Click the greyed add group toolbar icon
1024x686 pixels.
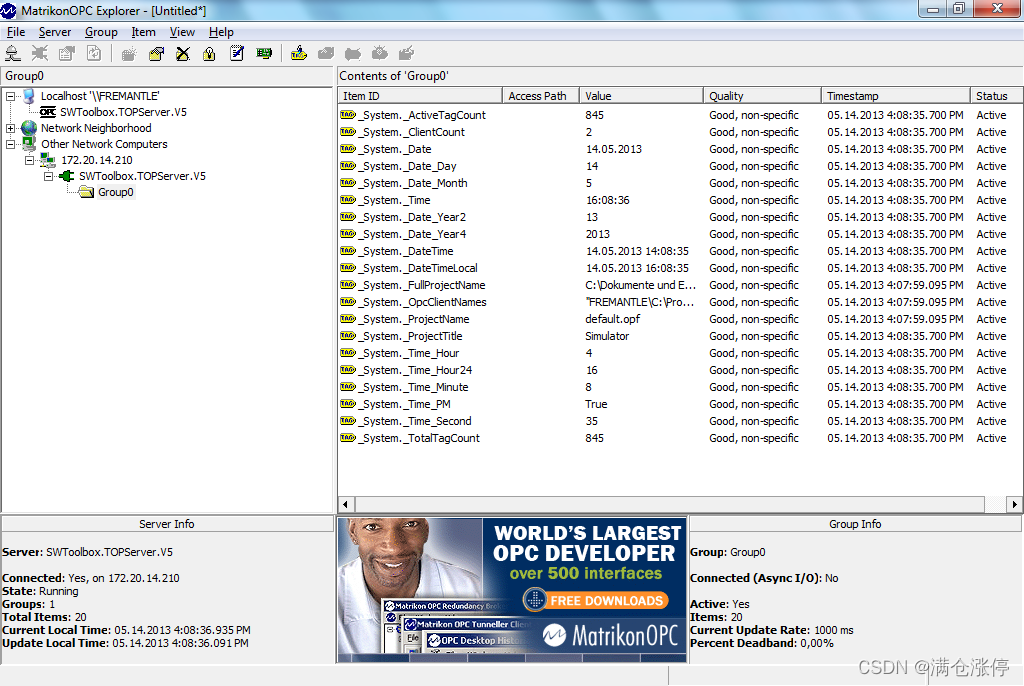coord(129,54)
